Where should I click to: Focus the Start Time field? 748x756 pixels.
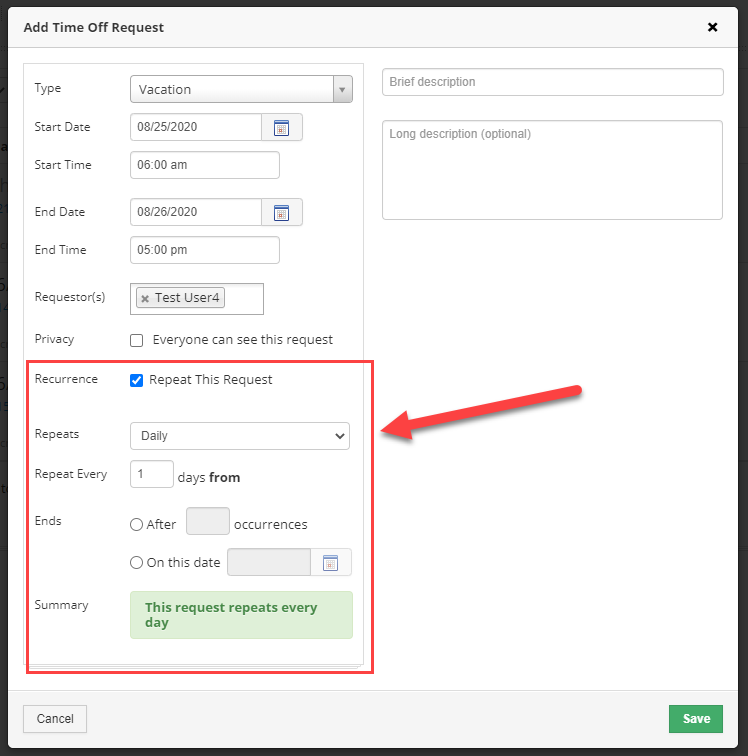[205, 165]
